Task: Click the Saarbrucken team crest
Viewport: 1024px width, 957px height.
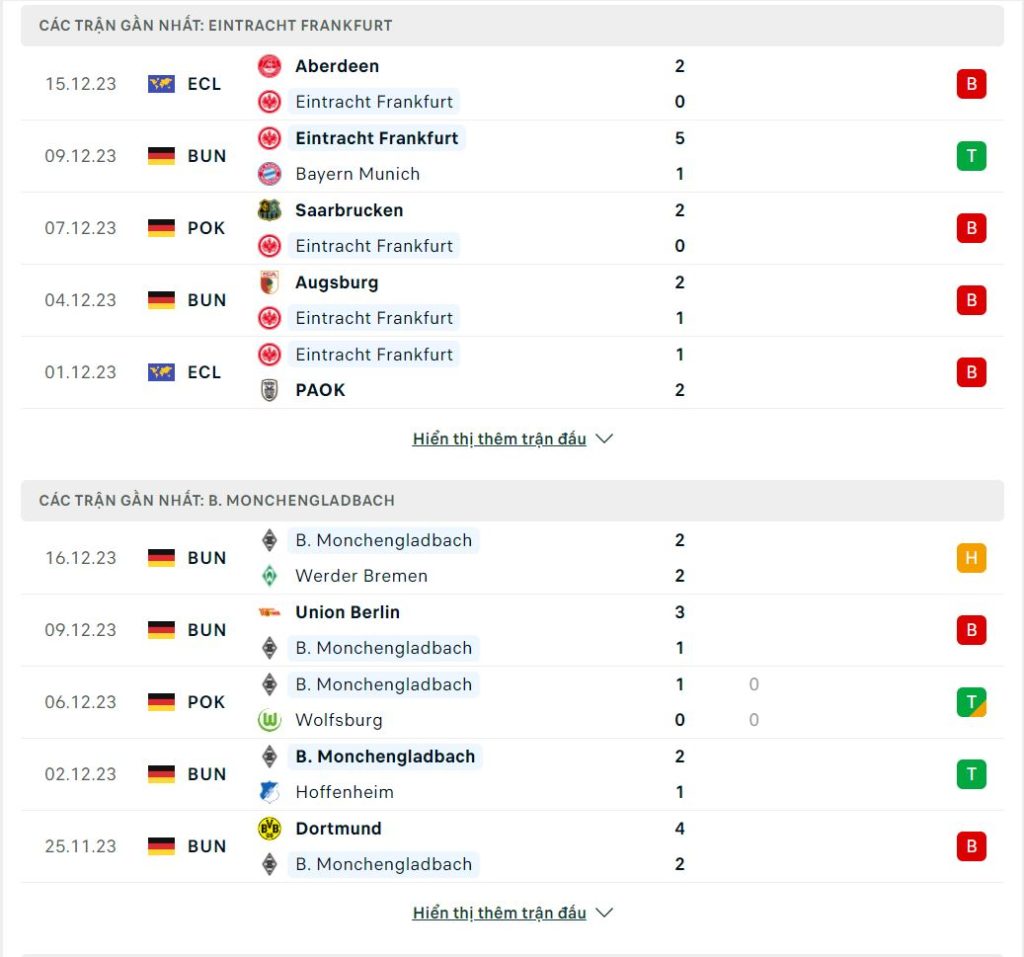Action: point(269,210)
